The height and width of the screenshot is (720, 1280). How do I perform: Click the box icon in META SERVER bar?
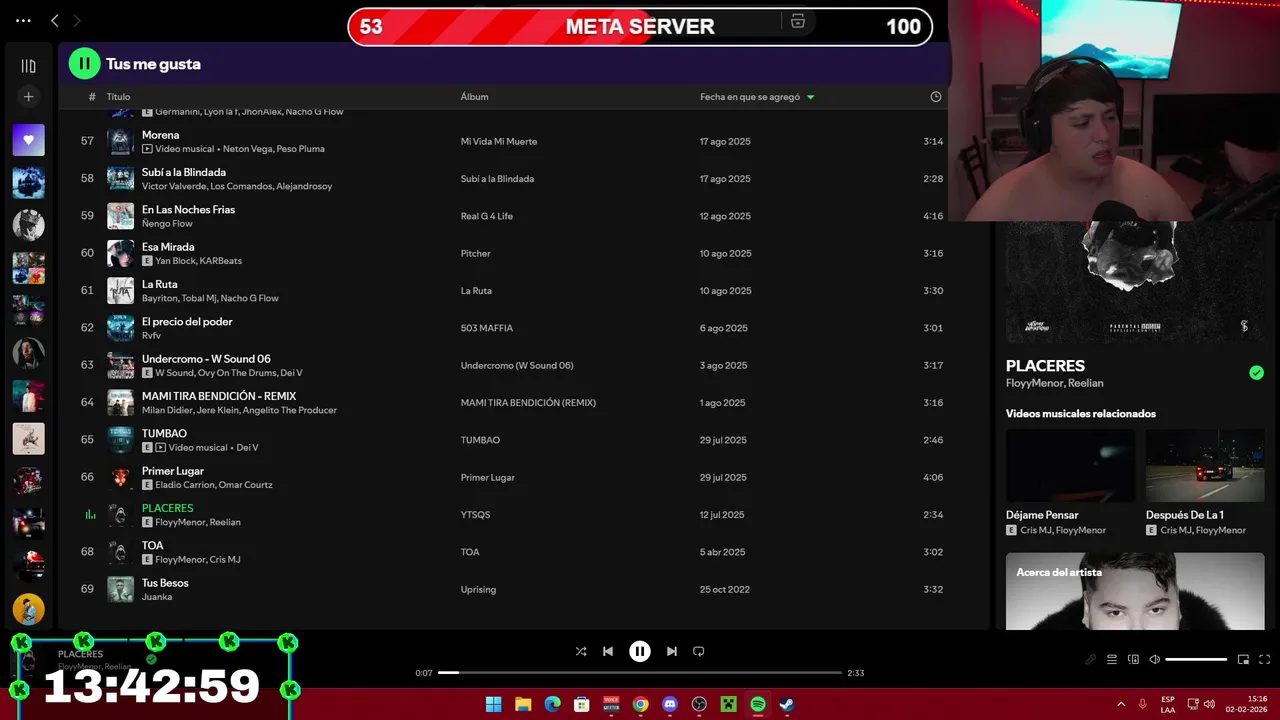797,22
